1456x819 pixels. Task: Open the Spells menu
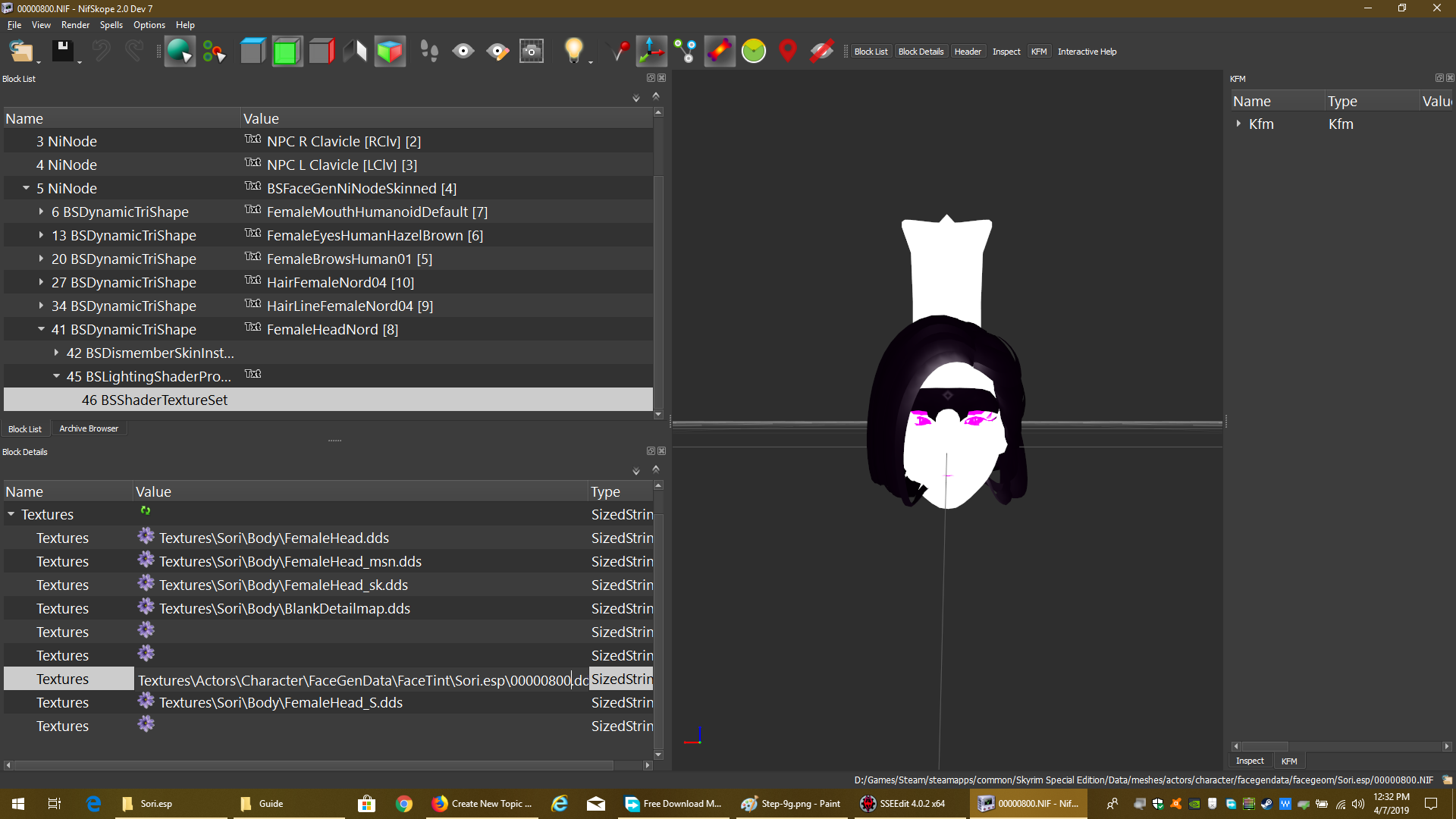[111, 25]
